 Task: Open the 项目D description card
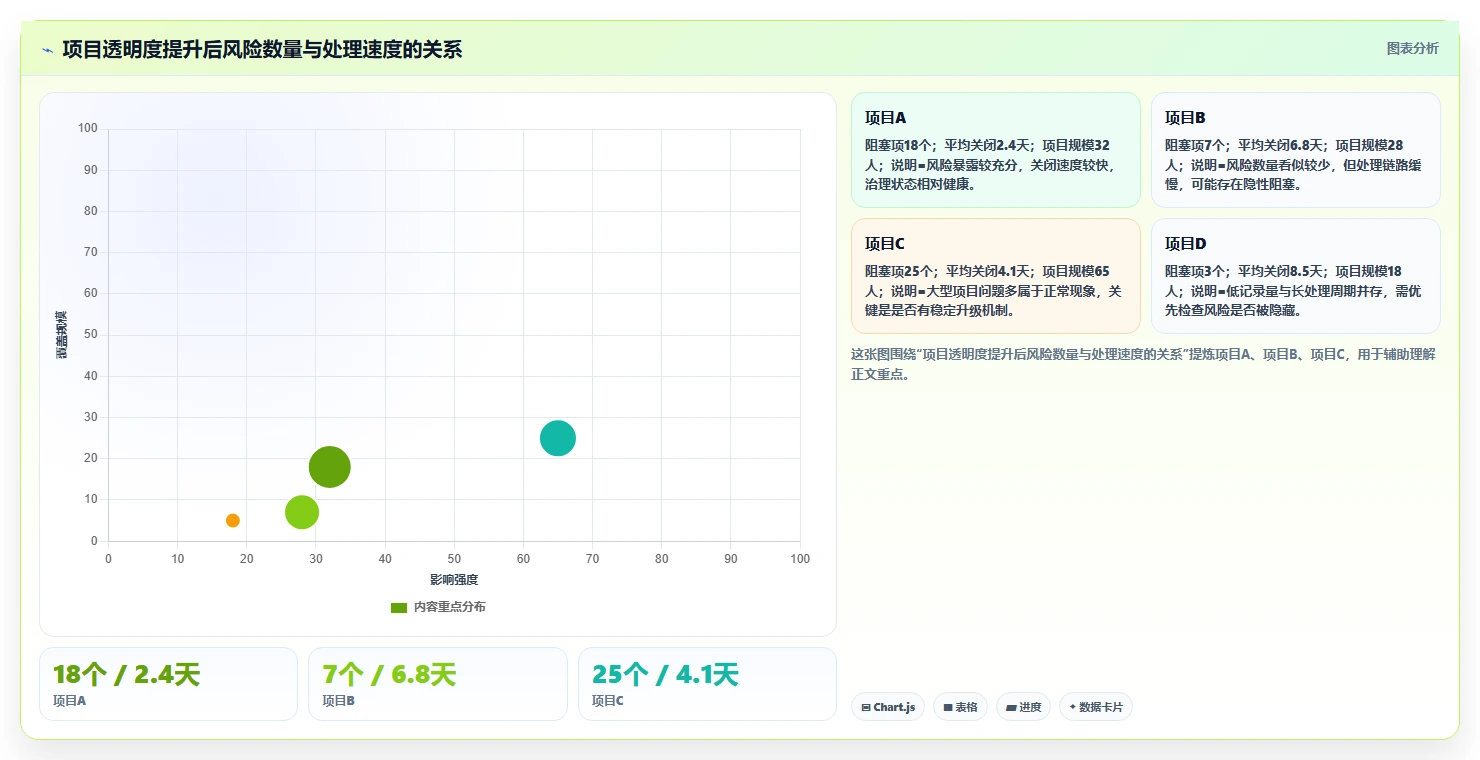1296,276
